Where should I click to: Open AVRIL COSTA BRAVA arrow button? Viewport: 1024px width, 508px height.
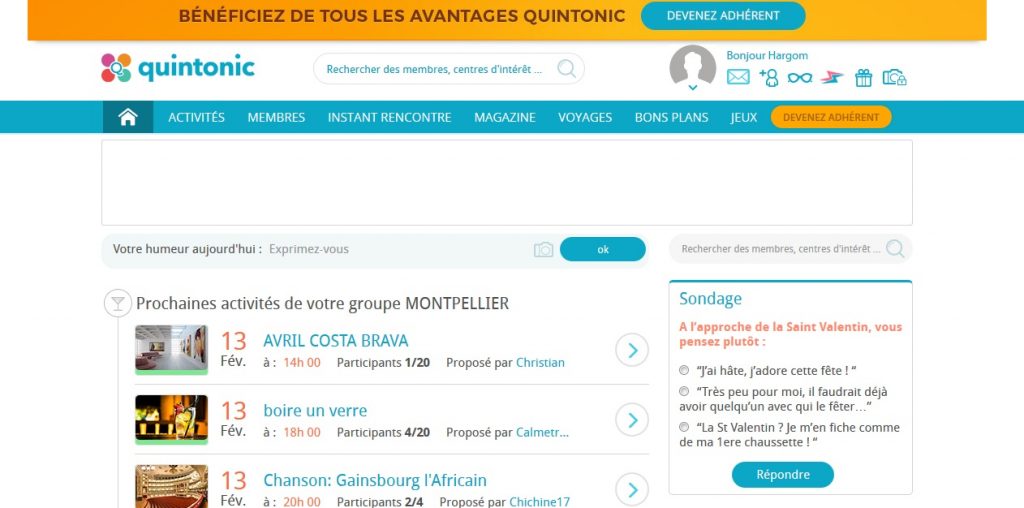[632, 350]
